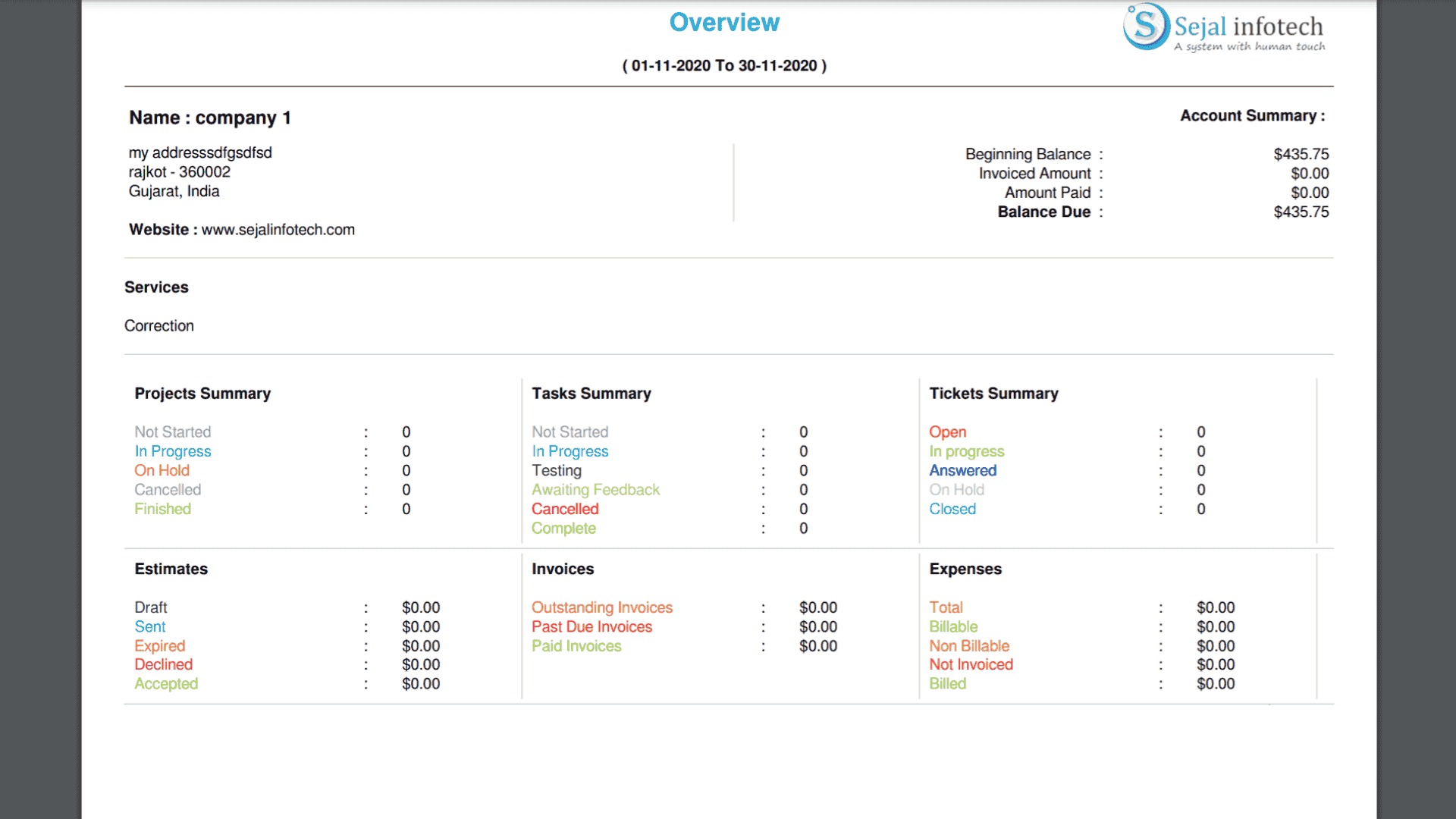Open the www.sejalinfotech.com website link
The image size is (1456, 819).
278,230
